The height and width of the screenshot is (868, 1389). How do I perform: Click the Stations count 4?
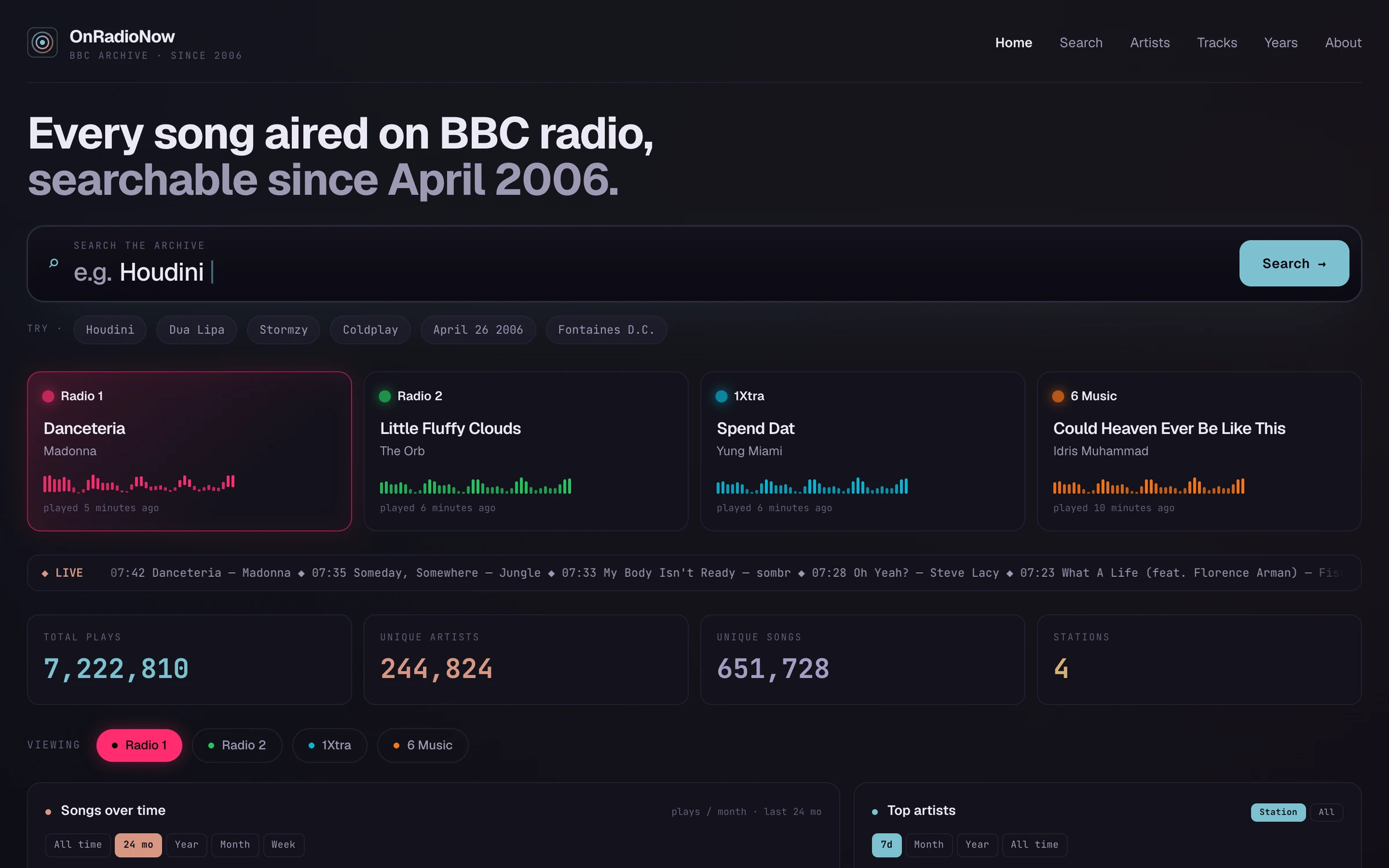pos(1061,669)
